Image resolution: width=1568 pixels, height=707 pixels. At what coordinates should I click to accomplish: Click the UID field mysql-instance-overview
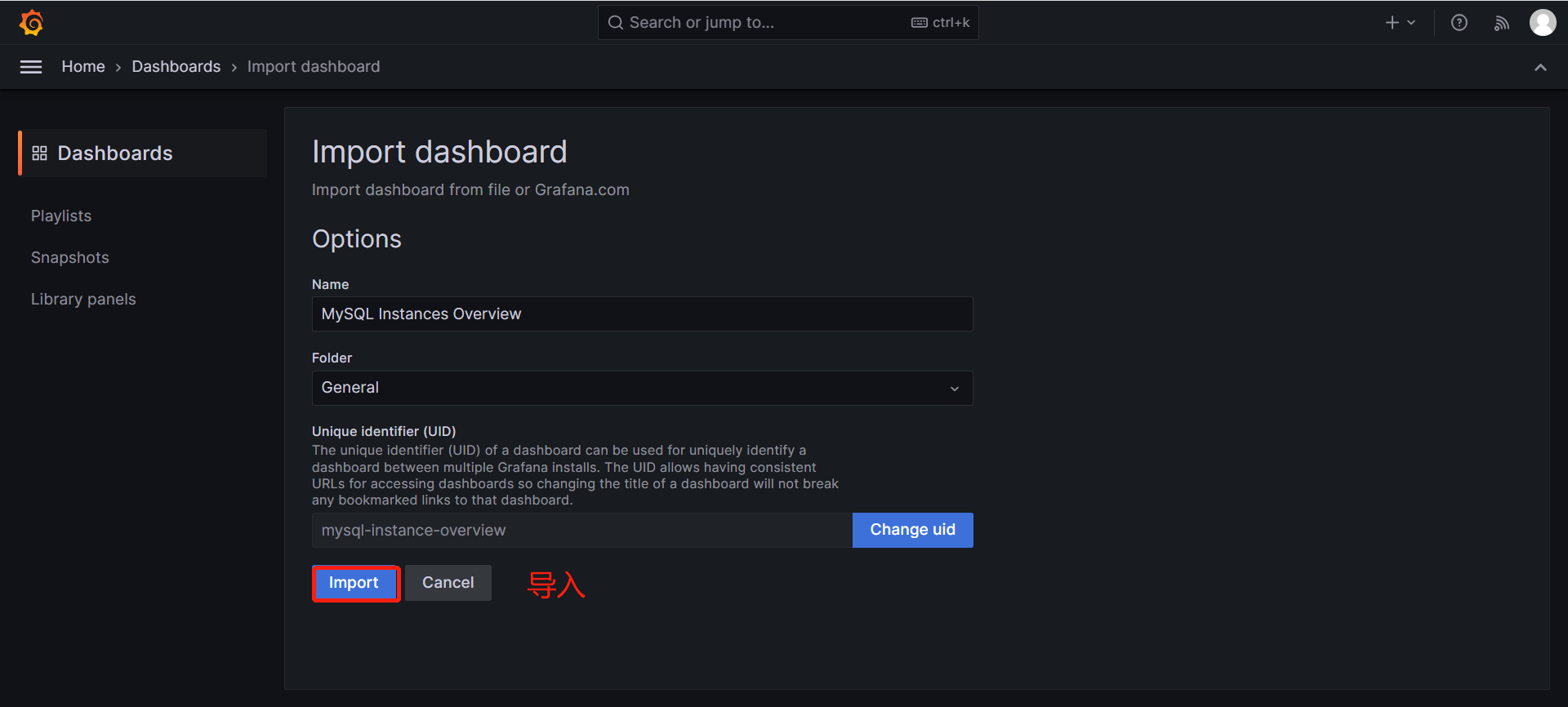point(581,531)
